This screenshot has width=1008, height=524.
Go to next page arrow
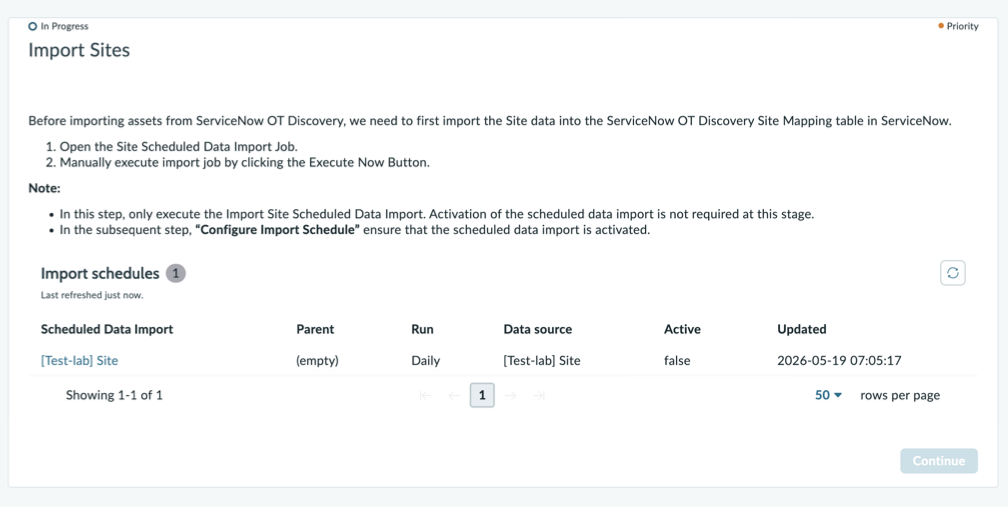(510, 395)
